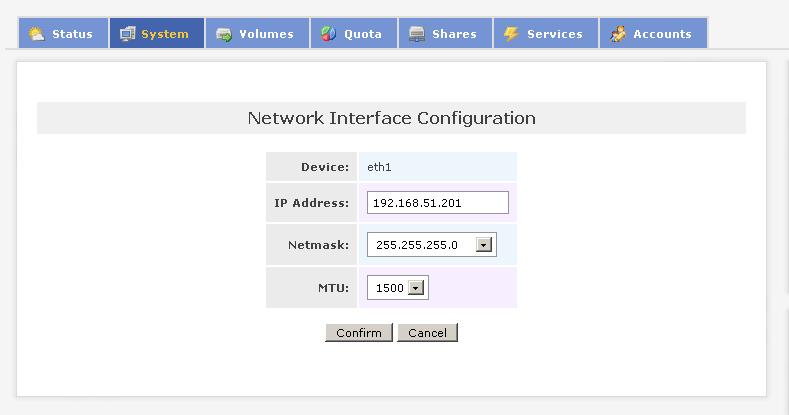Click the lightning bolt icon on Services tab
789x415 pixels.
point(511,34)
